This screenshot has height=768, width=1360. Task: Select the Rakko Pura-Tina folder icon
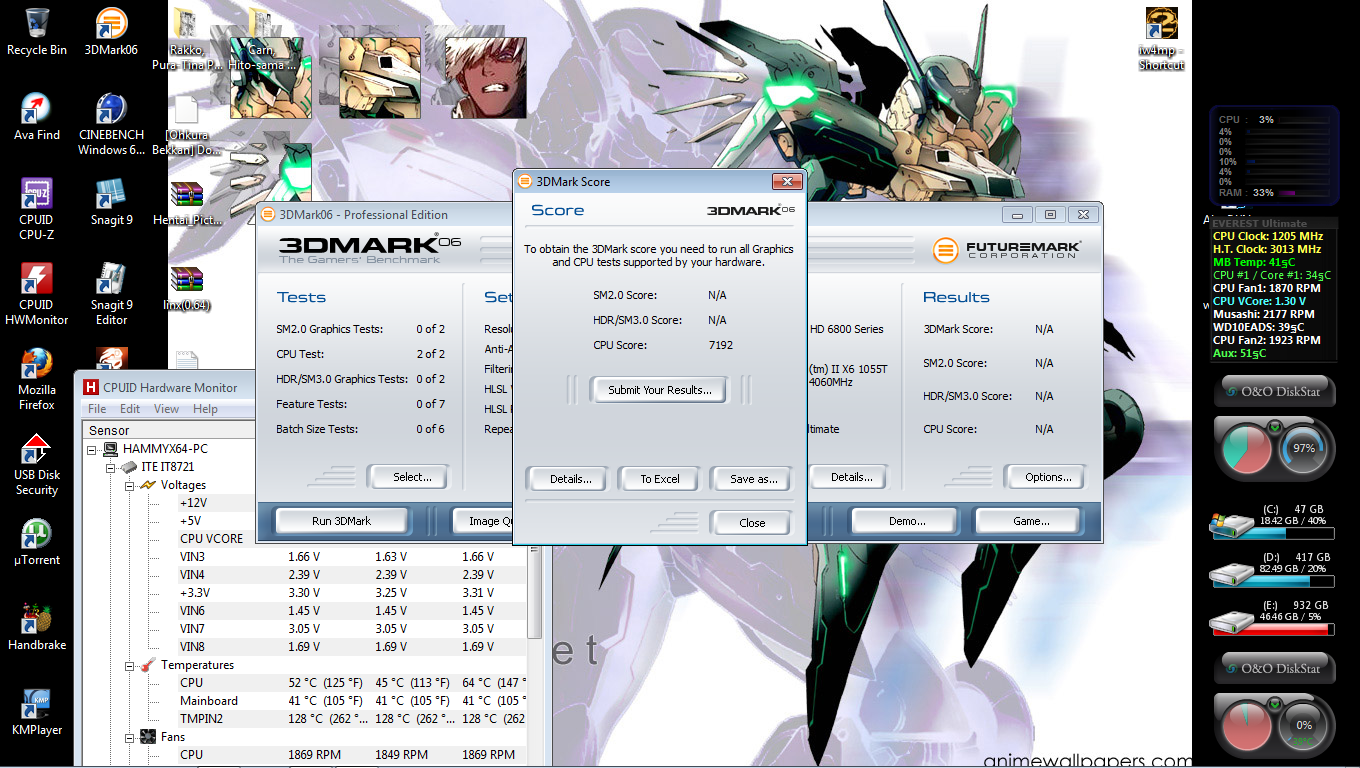[x=186, y=39]
